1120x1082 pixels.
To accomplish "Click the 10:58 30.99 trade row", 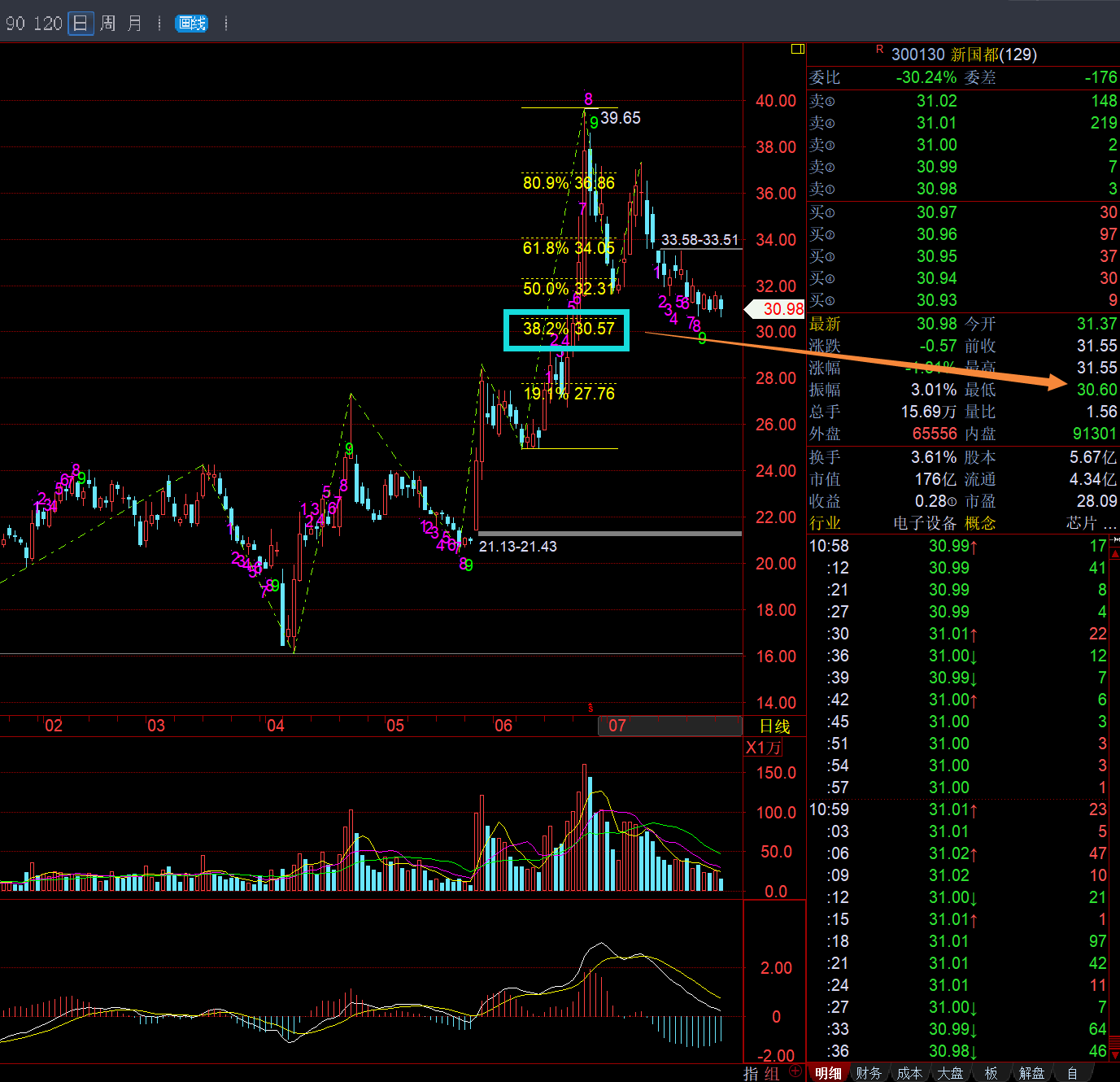I will click(957, 546).
